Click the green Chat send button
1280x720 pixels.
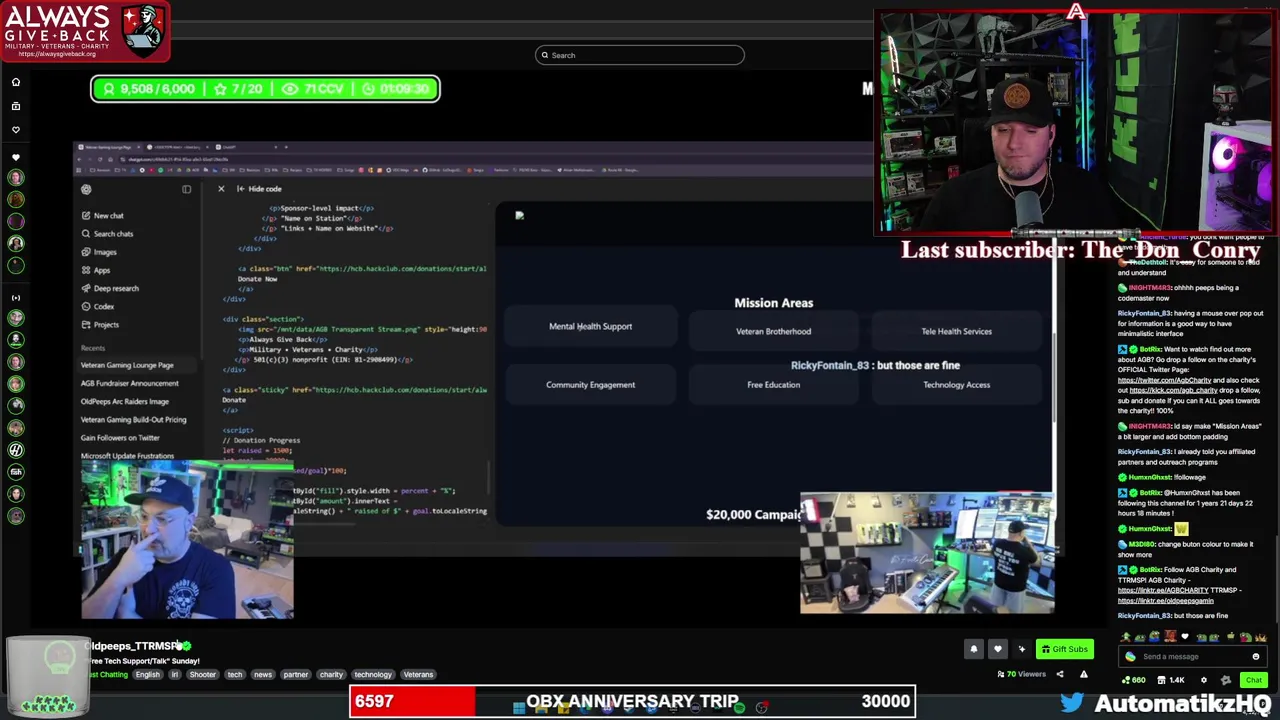pyautogui.click(x=1253, y=680)
